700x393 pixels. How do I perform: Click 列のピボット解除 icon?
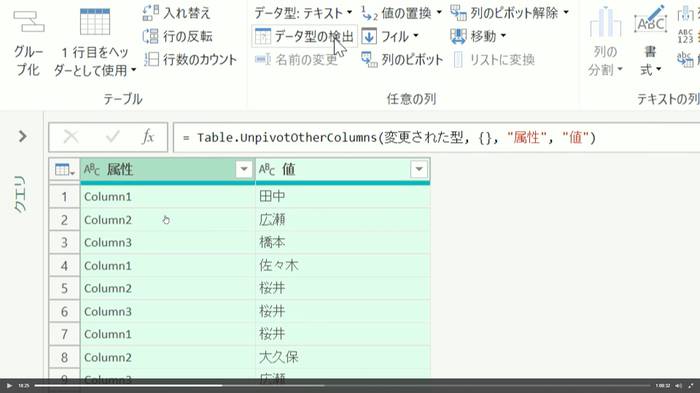[x=458, y=13]
